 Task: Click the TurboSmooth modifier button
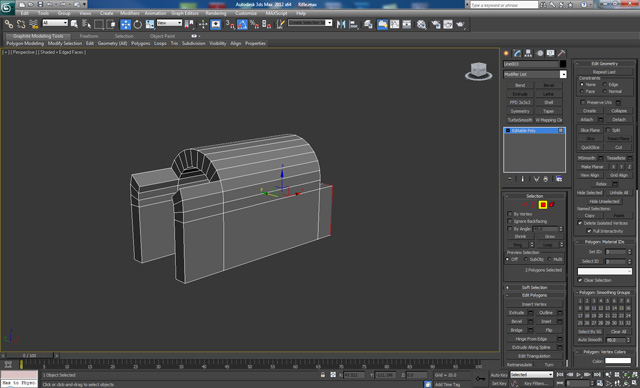point(520,120)
